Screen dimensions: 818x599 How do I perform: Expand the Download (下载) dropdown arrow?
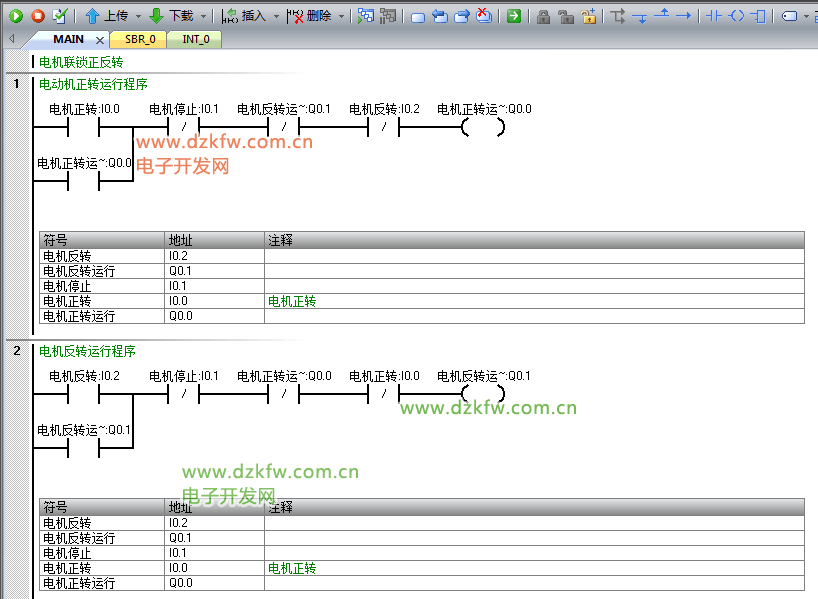[x=203, y=16]
